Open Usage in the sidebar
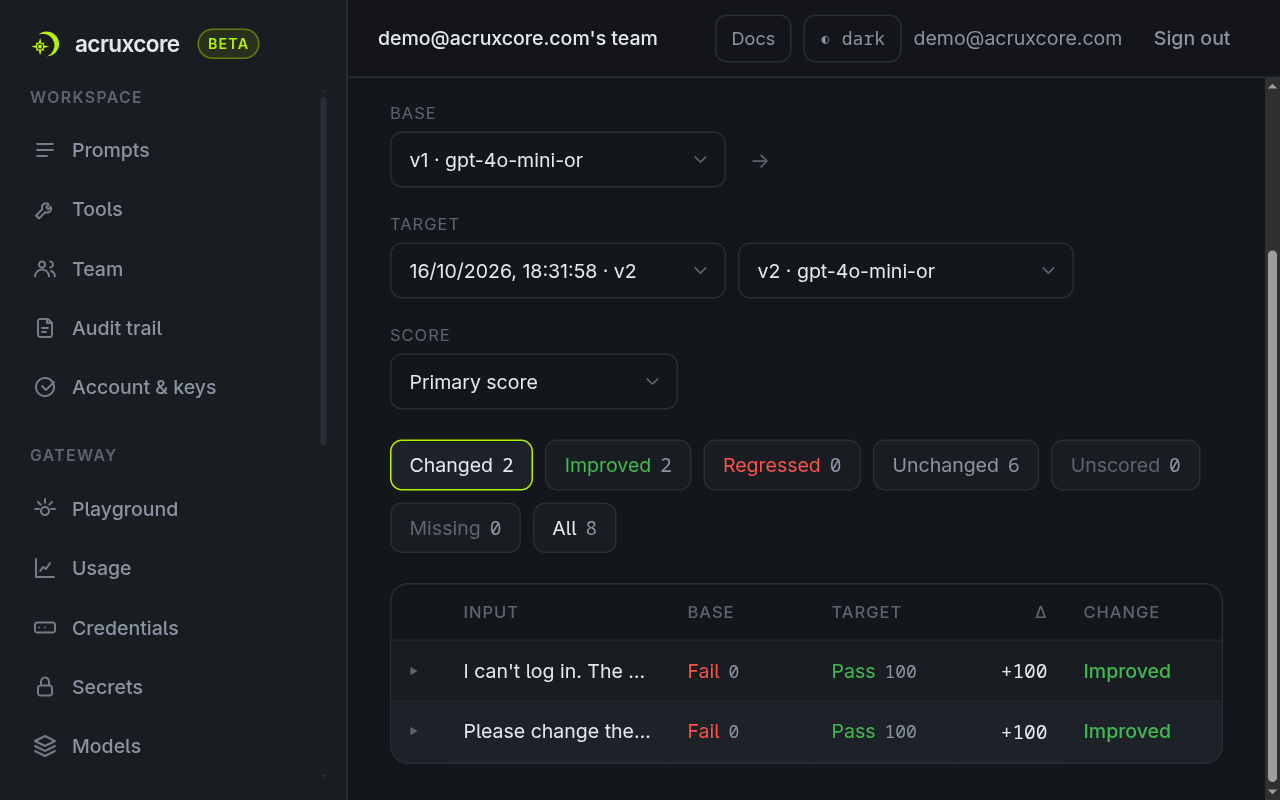1280x800 pixels. 101,568
